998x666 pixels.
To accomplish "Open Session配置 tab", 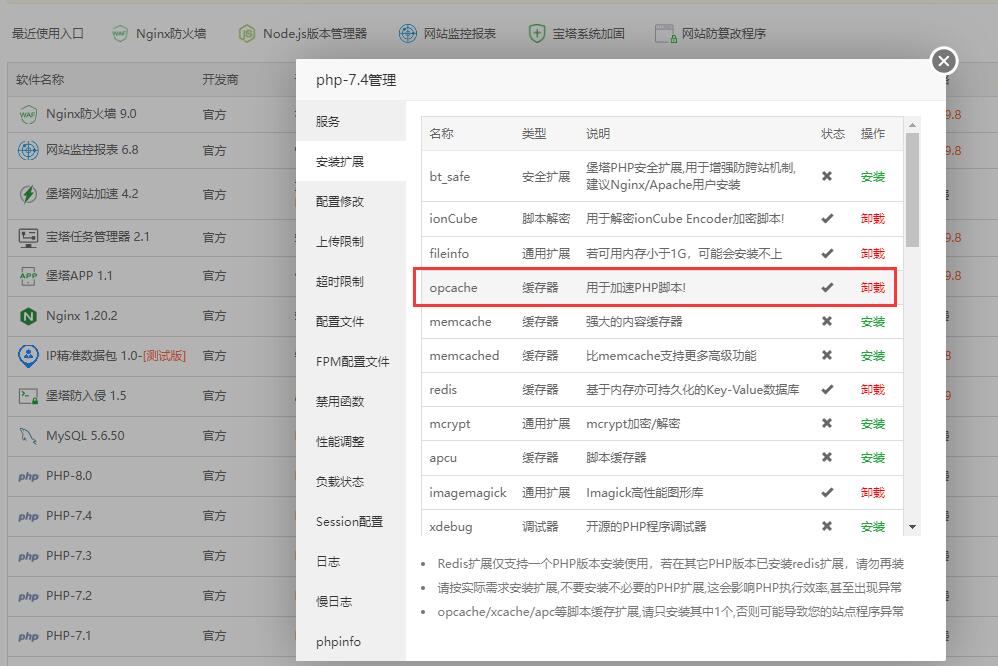I will pos(351,521).
